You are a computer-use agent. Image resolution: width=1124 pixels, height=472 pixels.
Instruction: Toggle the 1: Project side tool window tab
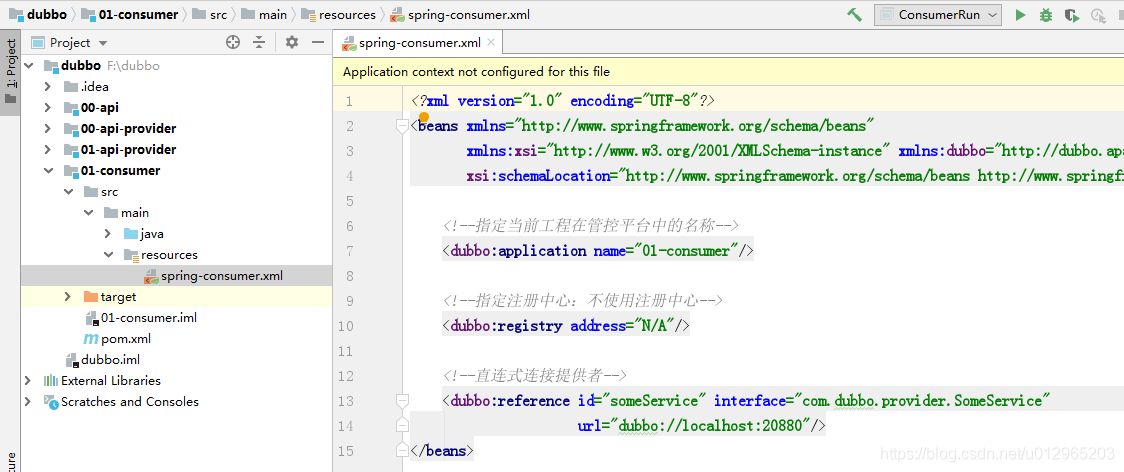[x=10, y=72]
